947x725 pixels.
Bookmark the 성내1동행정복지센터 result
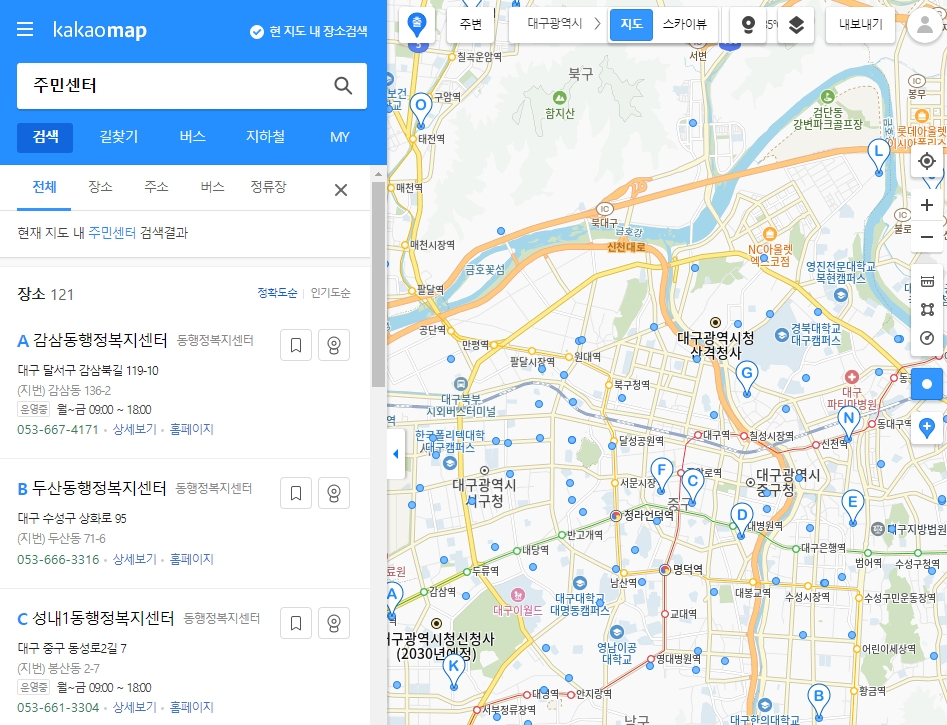295,622
